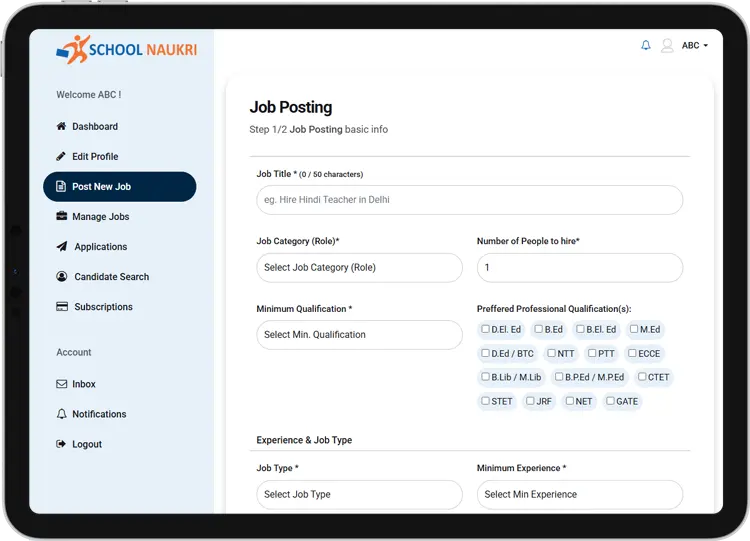Click the Subscriptions card icon
The image size is (750, 541).
pos(61,307)
